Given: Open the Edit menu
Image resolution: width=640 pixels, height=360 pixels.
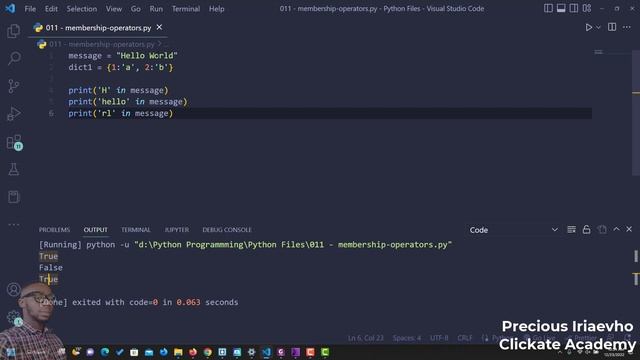Looking at the screenshot, I should [x=51, y=9].
